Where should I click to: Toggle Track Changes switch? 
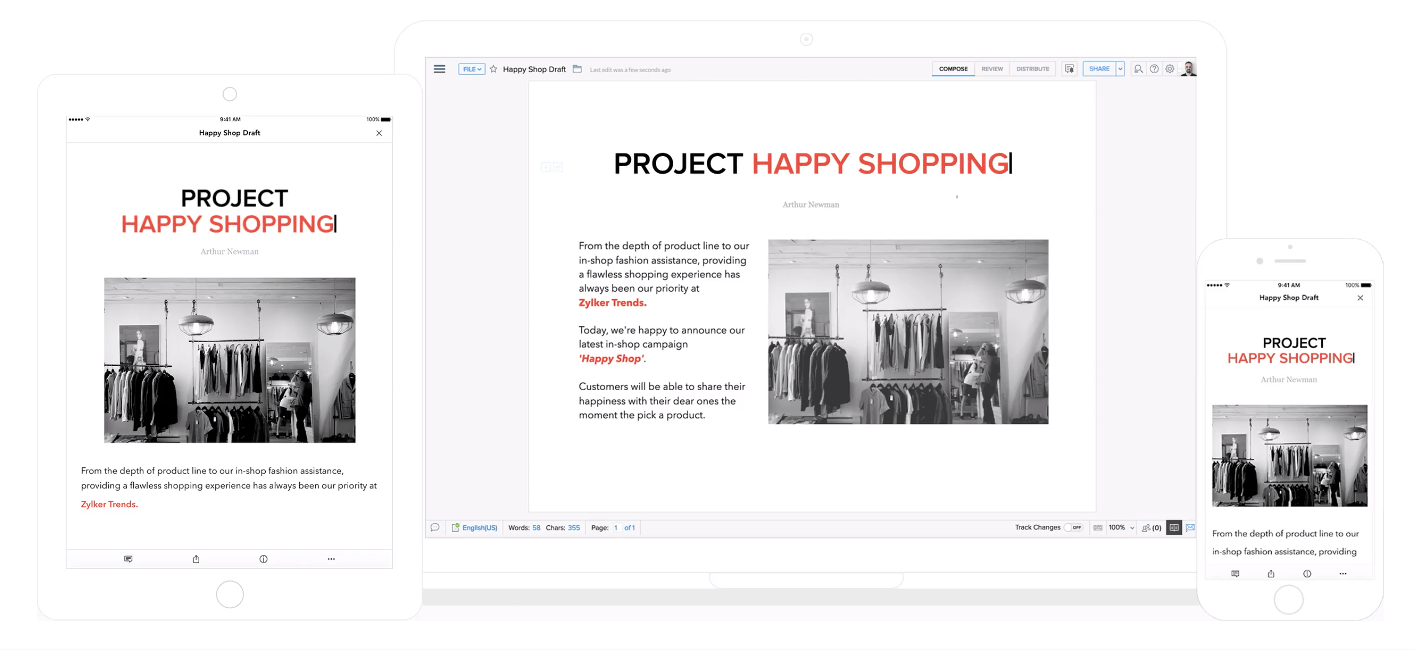pyautogui.click(x=1072, y=527)
